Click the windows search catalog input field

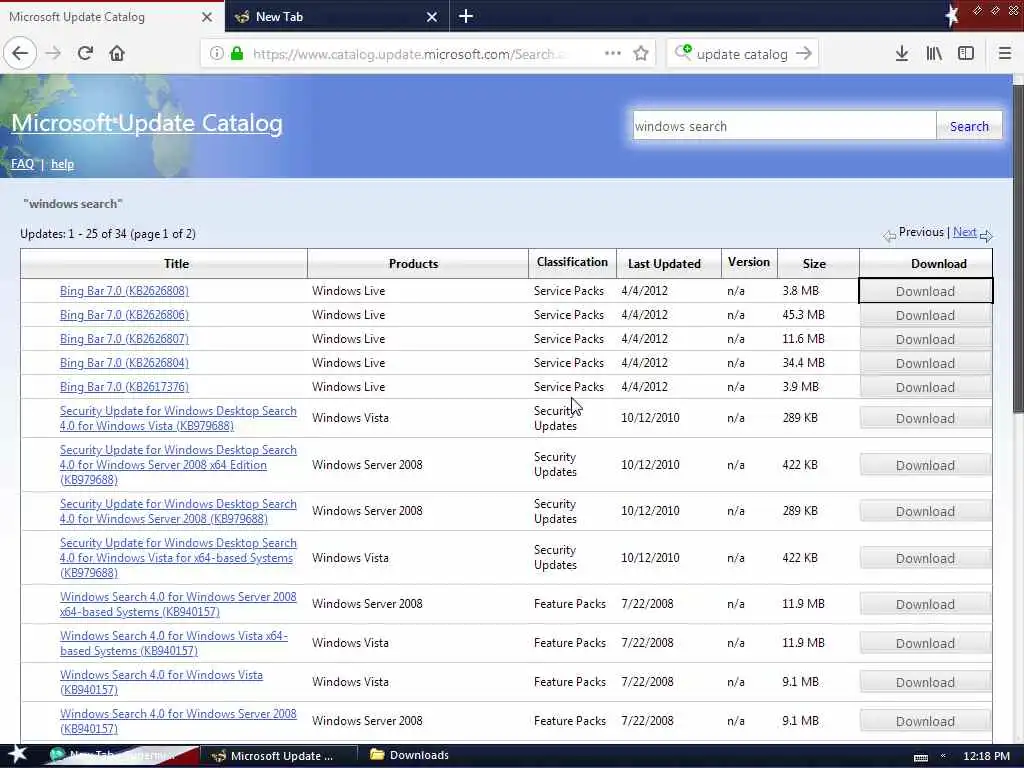784,126
